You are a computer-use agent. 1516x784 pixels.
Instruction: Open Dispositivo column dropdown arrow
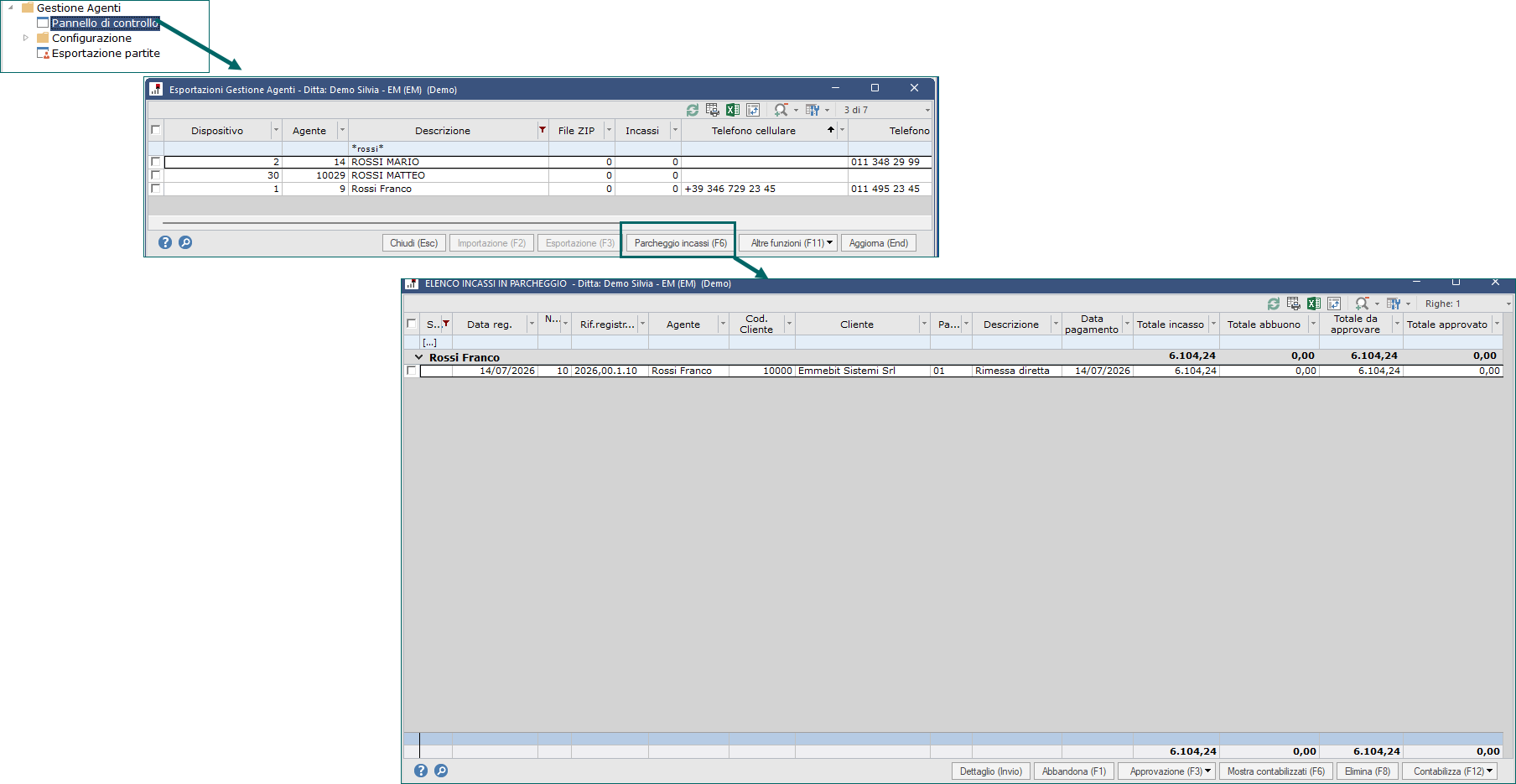point(276,130)
